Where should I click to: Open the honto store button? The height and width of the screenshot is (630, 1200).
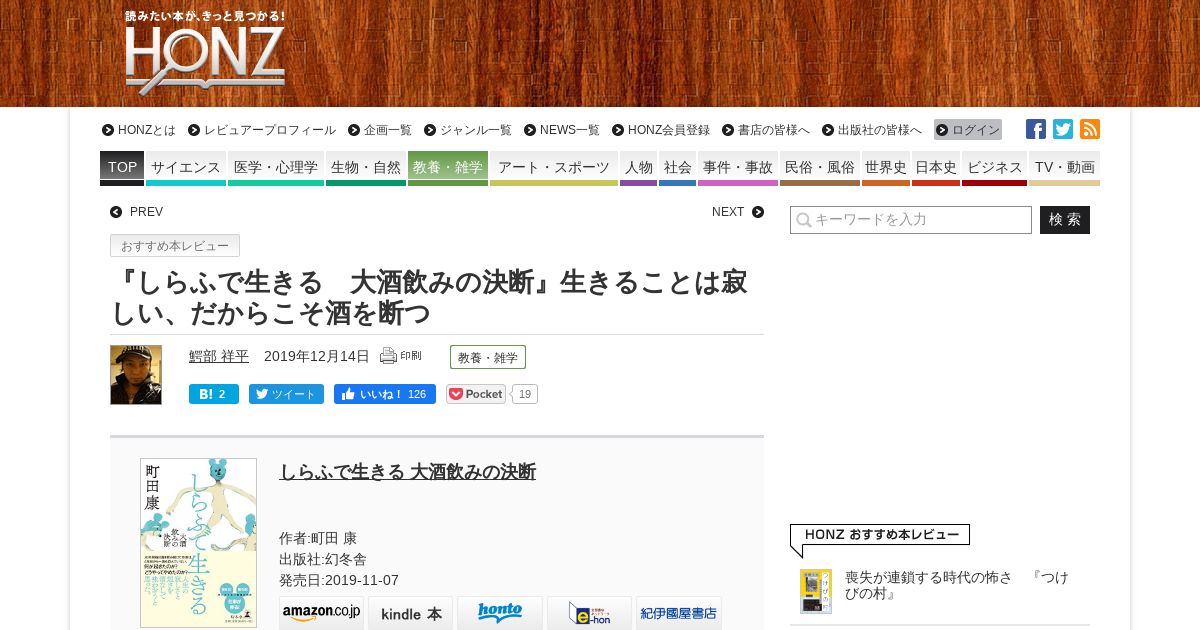[500, 613]
